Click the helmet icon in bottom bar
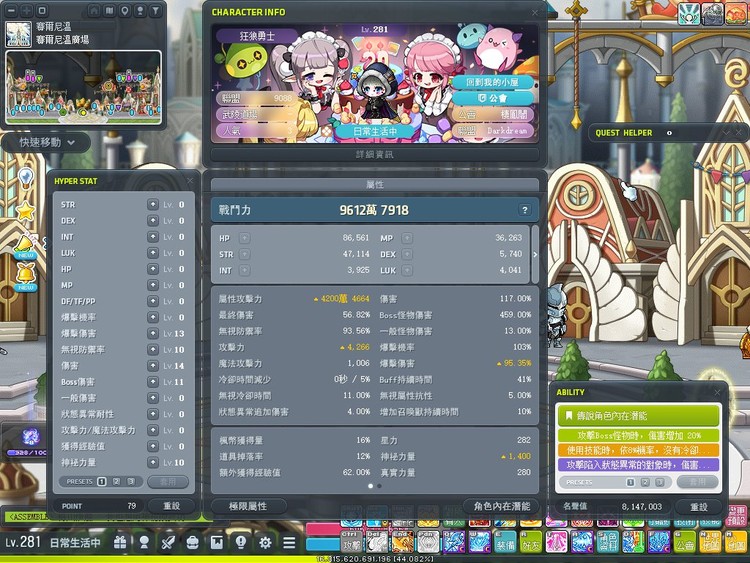750x563 pixels. pyautogui.click(x=192, y=542)
